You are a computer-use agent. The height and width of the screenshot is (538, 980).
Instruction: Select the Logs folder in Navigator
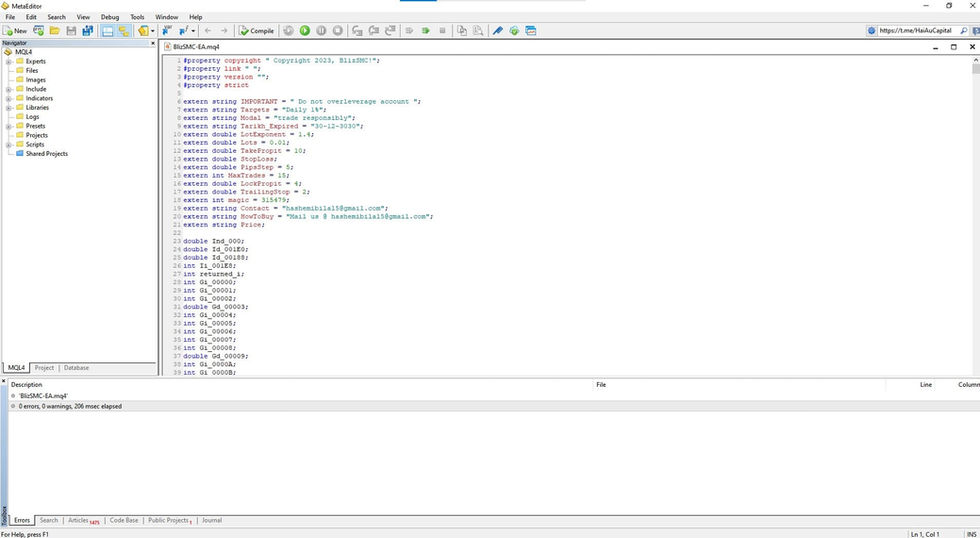pos(32,117)
